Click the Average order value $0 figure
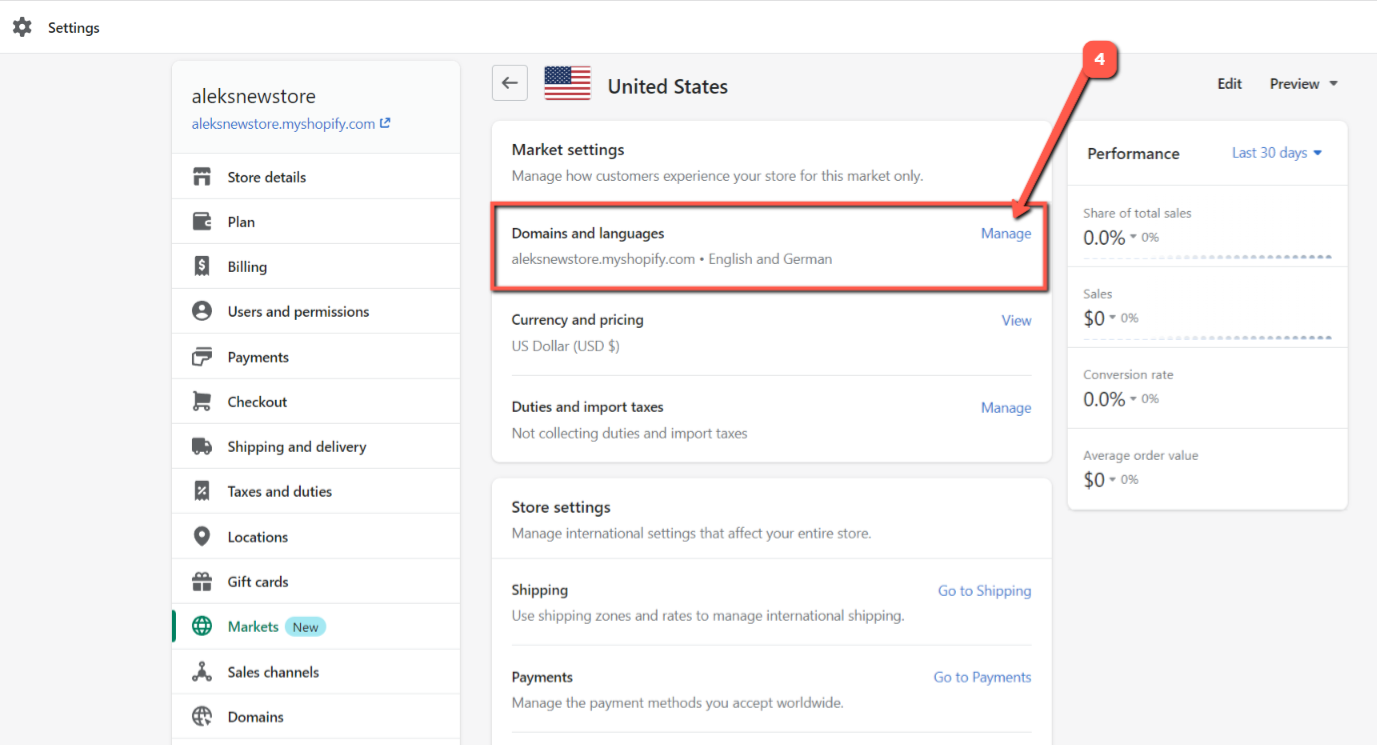1377x745 pixels. (x=1094, y=480)
